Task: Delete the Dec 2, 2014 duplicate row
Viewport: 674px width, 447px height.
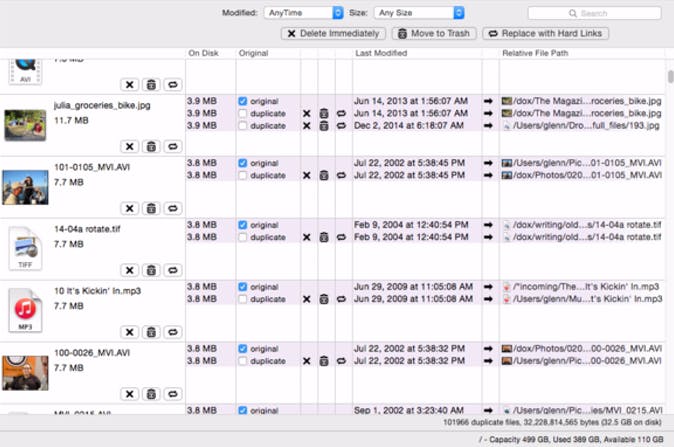Action: (306, 126)
